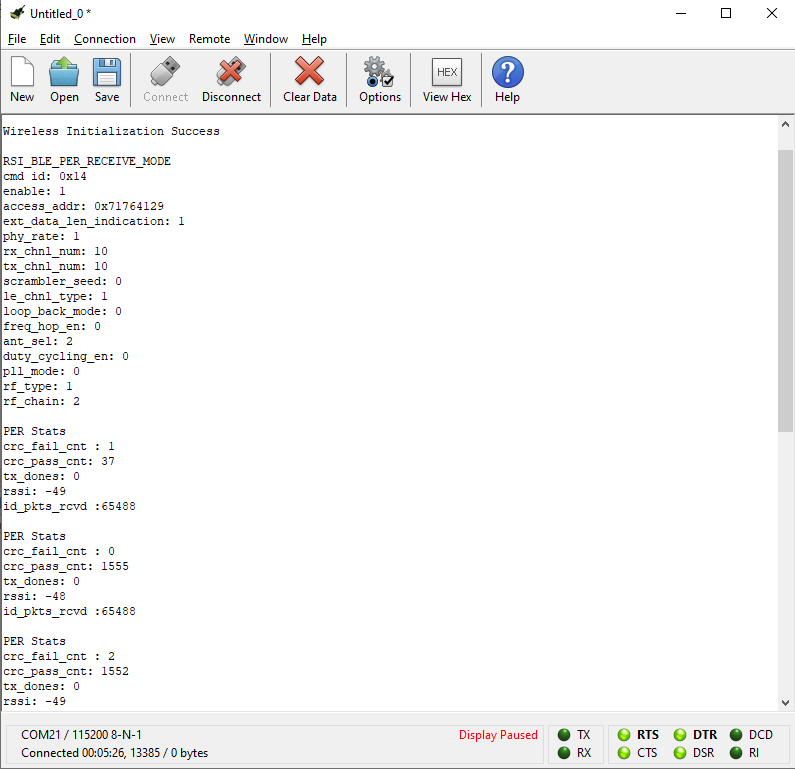795x769 pixels.
Task: Switch to View Hex mode
Action: pos(447,80)
